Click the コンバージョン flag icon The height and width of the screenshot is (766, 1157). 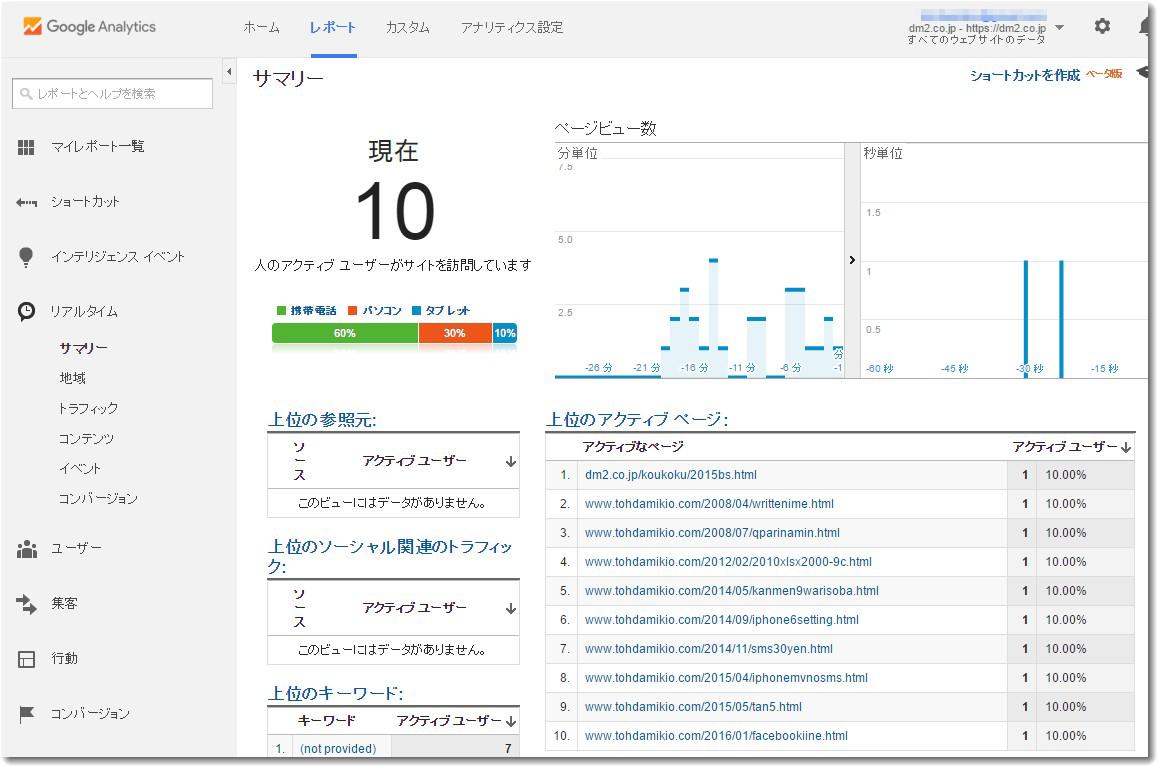point(27,714)
